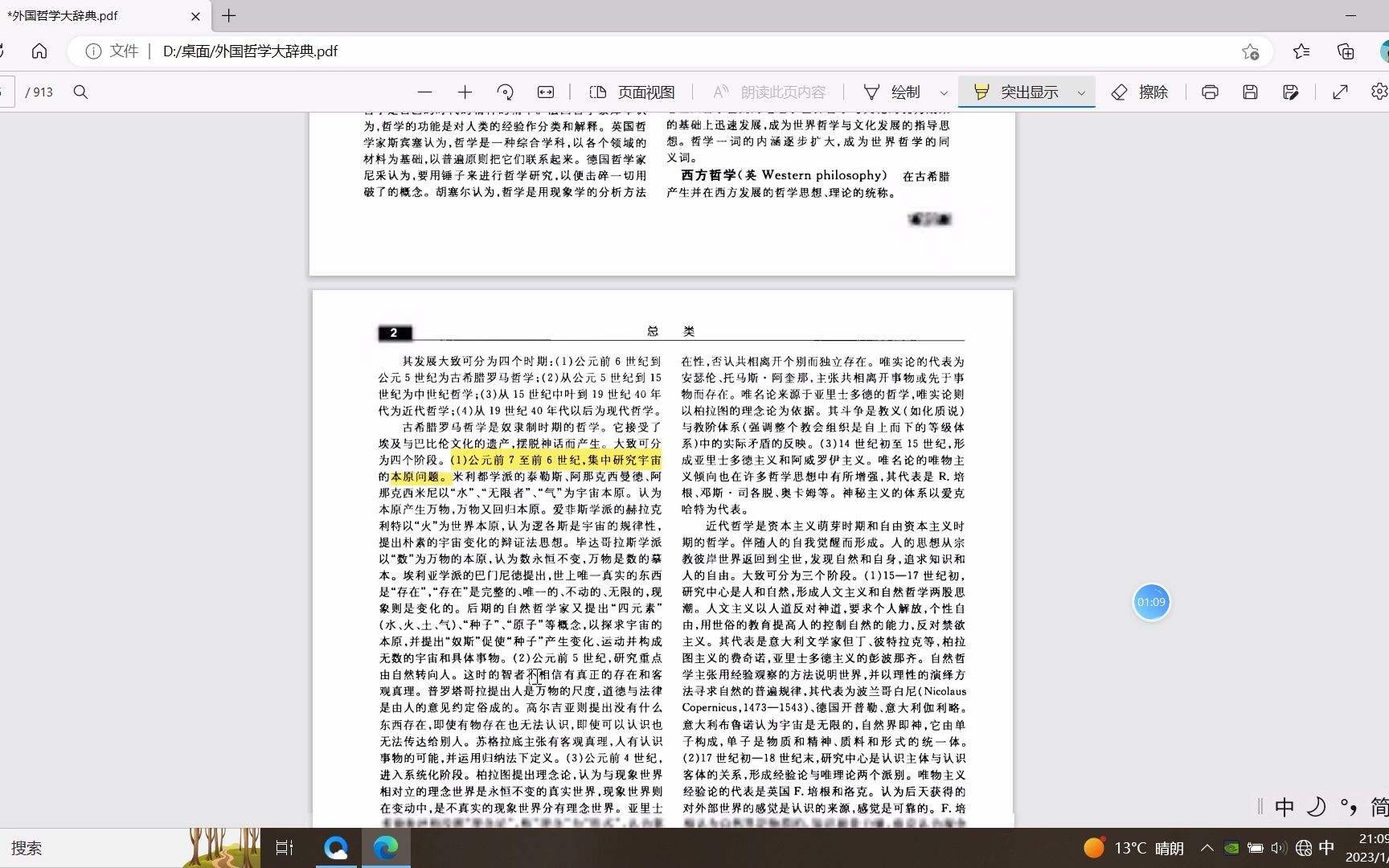Open the collections panel
The image size is (1389, 868).
1346,51
